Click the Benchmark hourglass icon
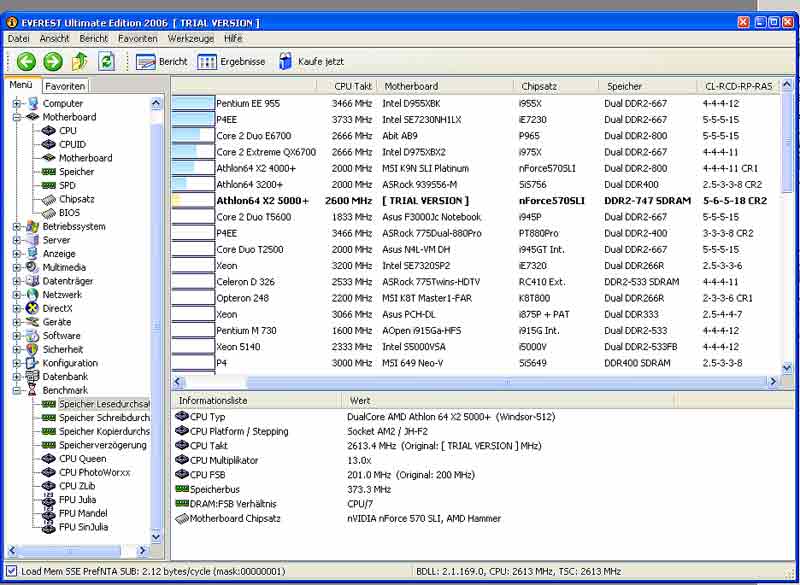 coord(32,390)
